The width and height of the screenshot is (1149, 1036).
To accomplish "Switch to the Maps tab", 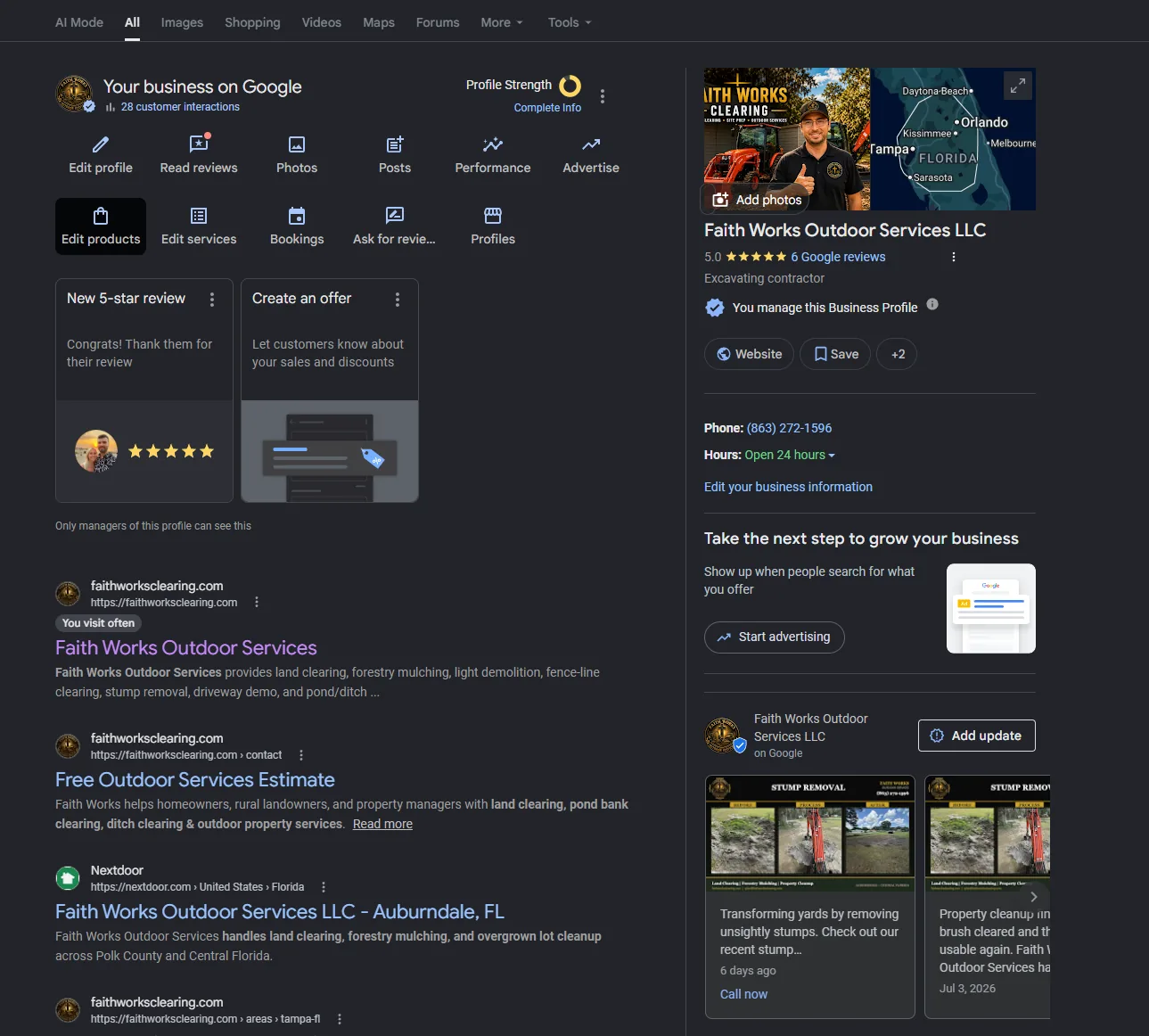I will pyautogui.click(x=379, y=22).
